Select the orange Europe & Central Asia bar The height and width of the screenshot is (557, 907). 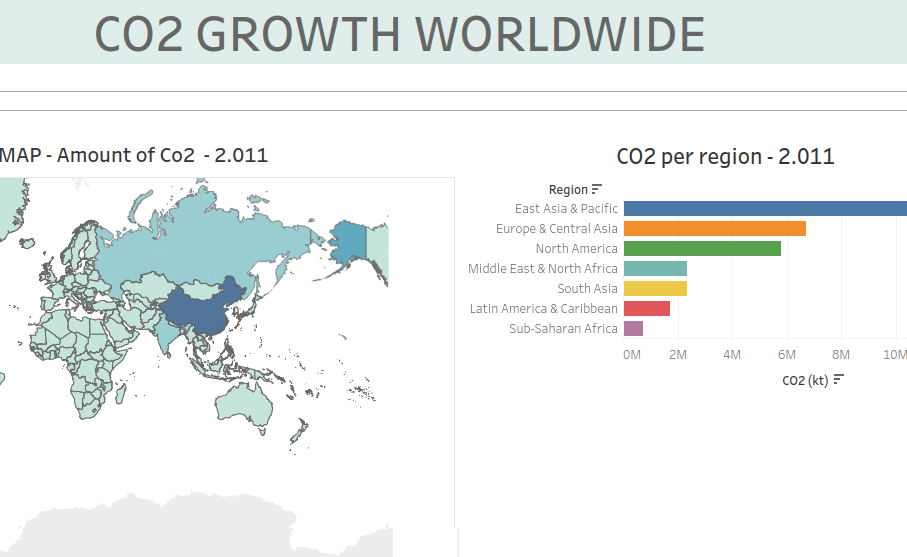point(714,229)
